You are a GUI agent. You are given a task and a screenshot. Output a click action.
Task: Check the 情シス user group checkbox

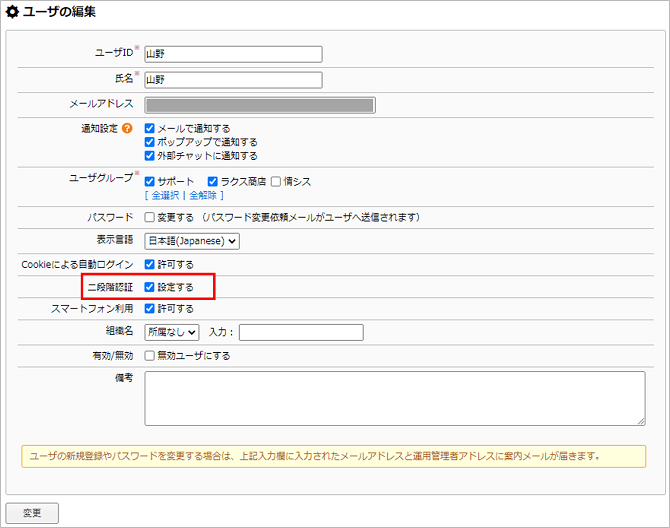click(276, 182)
